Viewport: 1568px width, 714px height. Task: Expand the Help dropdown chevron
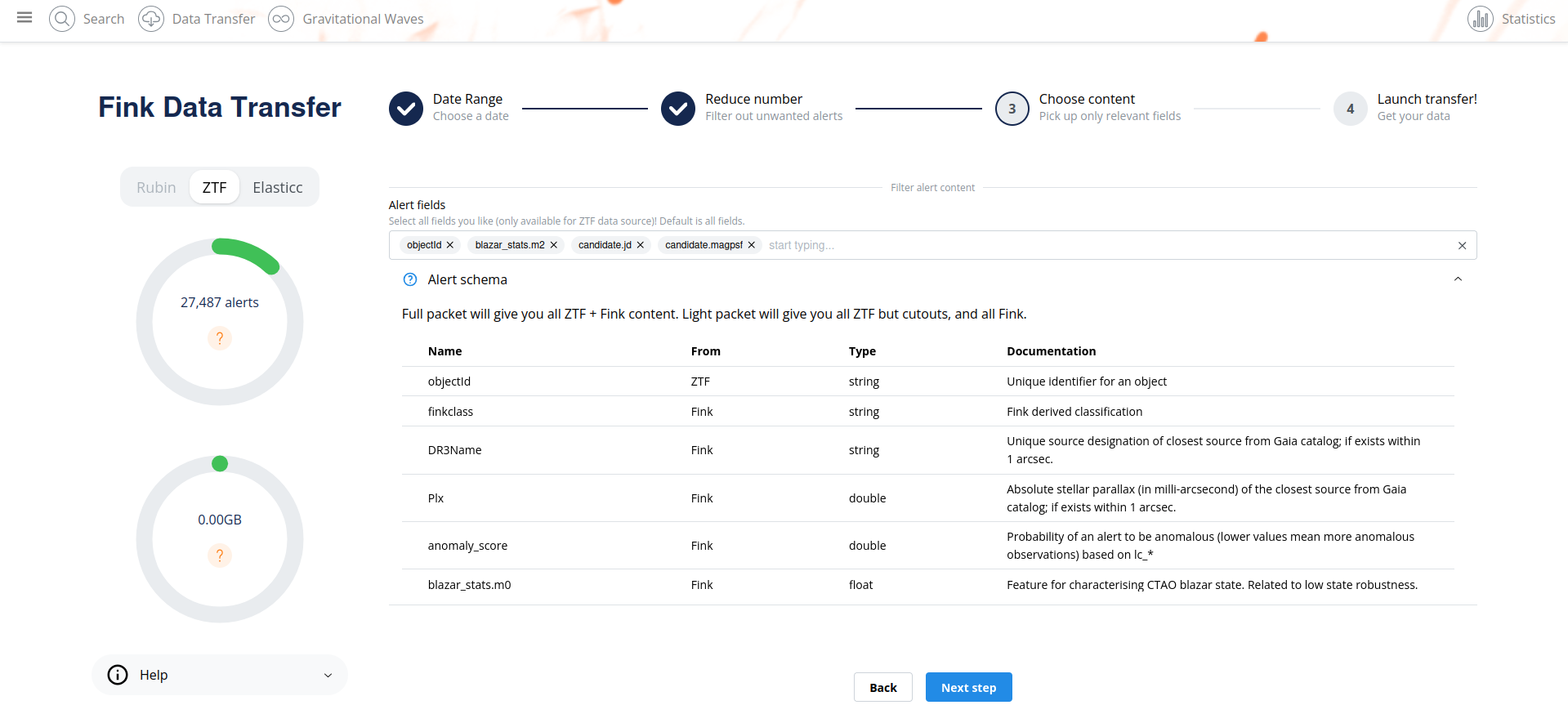coord(328,676)
